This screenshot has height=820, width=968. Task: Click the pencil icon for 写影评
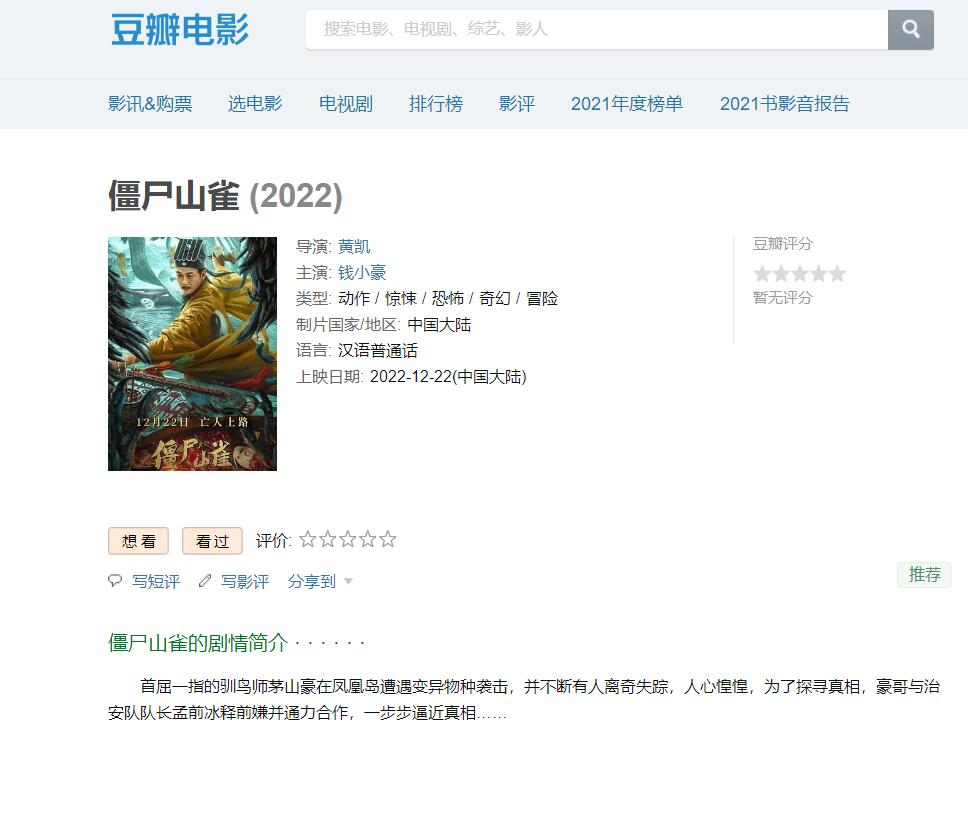click(x=205, y=580)
